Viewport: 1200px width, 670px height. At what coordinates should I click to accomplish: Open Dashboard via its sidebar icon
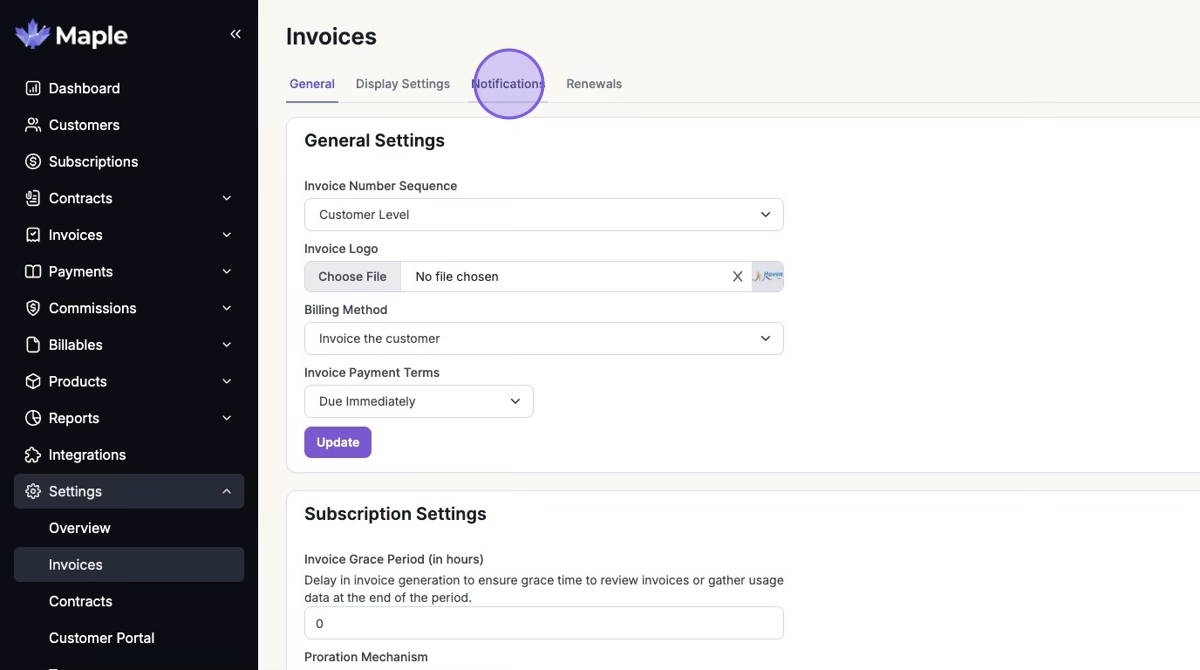pos(33,88)
